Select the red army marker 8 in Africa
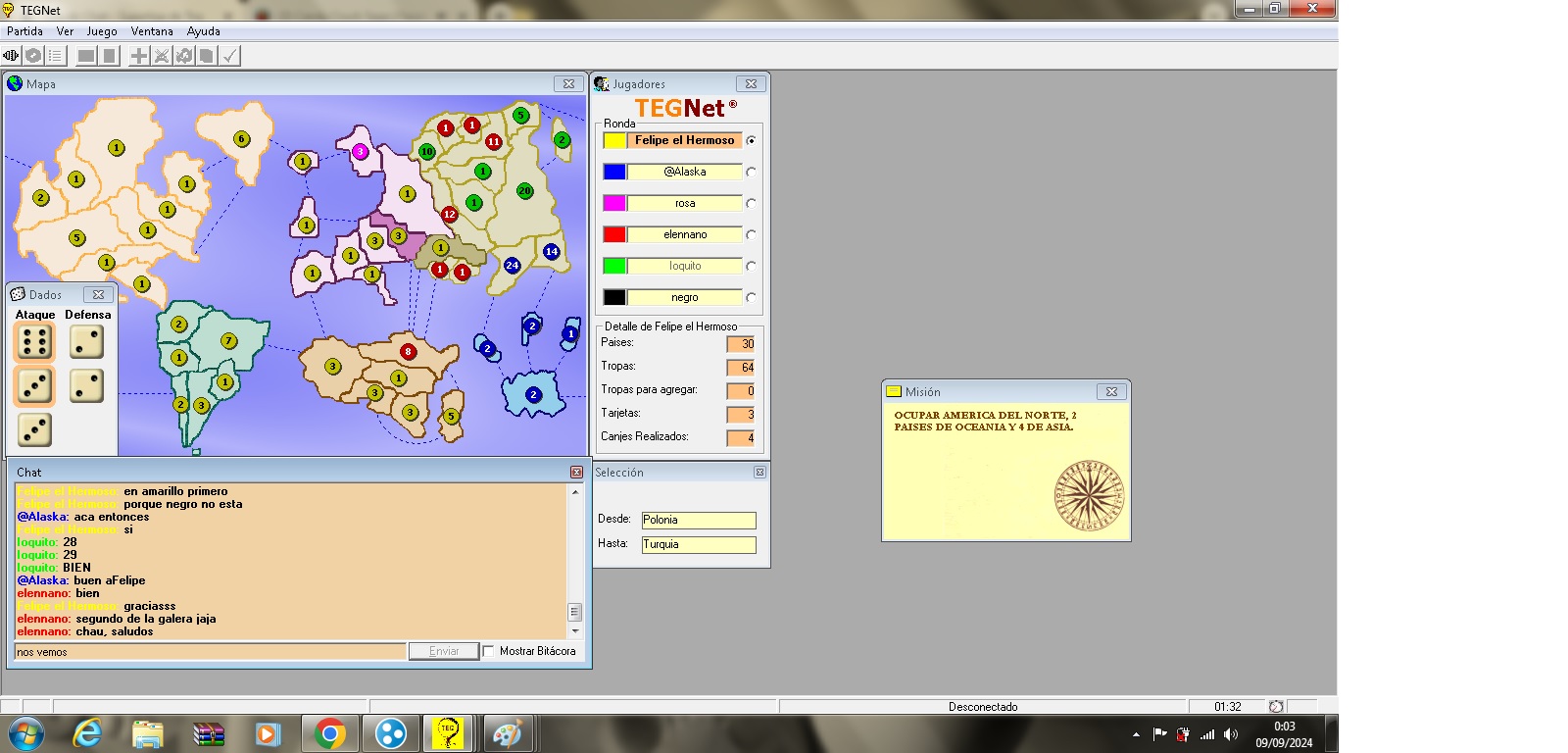The image size is (1568, 753). tap(409, 351)
